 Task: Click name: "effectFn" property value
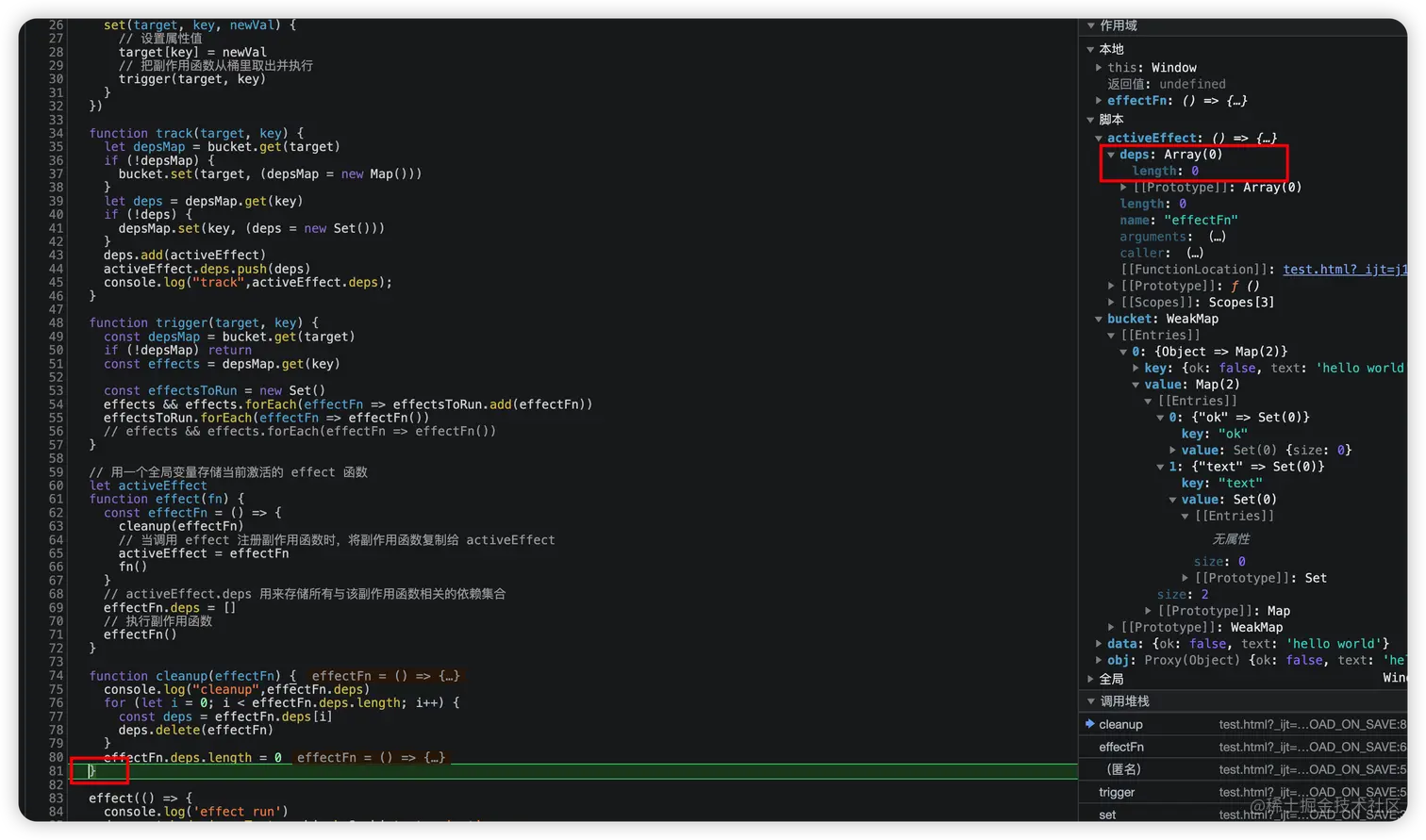[1201, 221]
